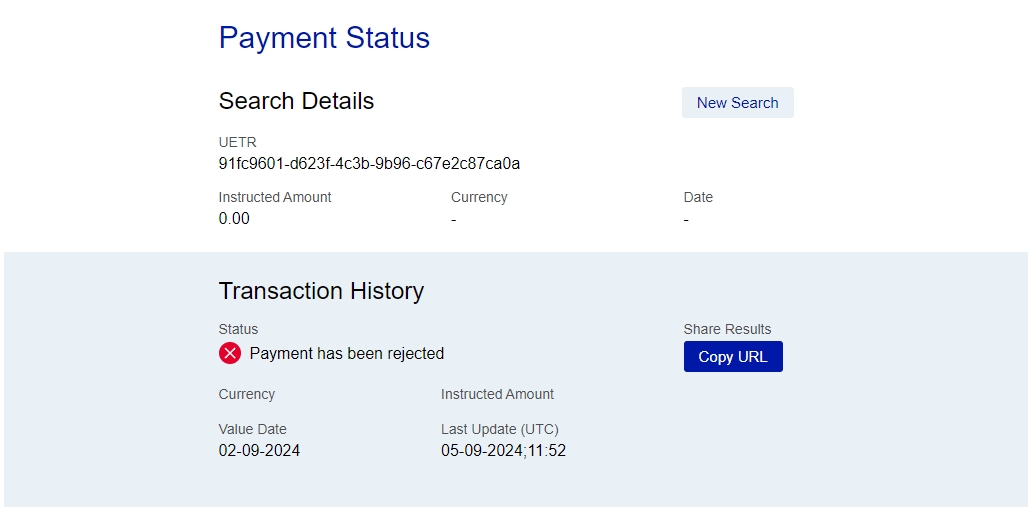Click the Date label in Search Details
Viewport: 1033px width, 512px height.
[x=698, y=197]
